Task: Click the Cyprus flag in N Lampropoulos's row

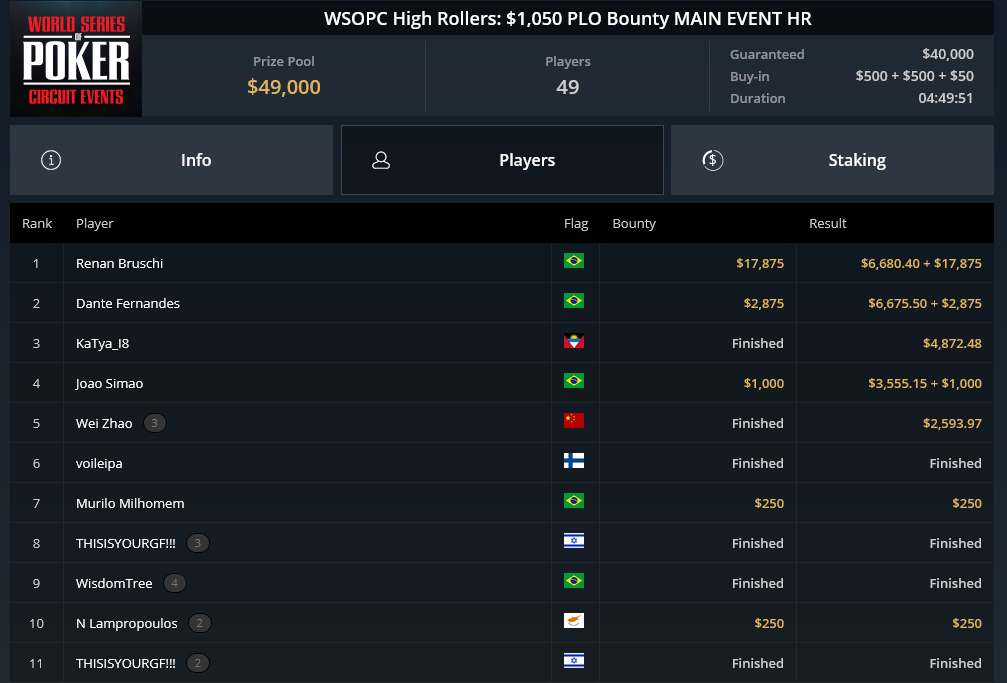Action: tap(574, 621)
